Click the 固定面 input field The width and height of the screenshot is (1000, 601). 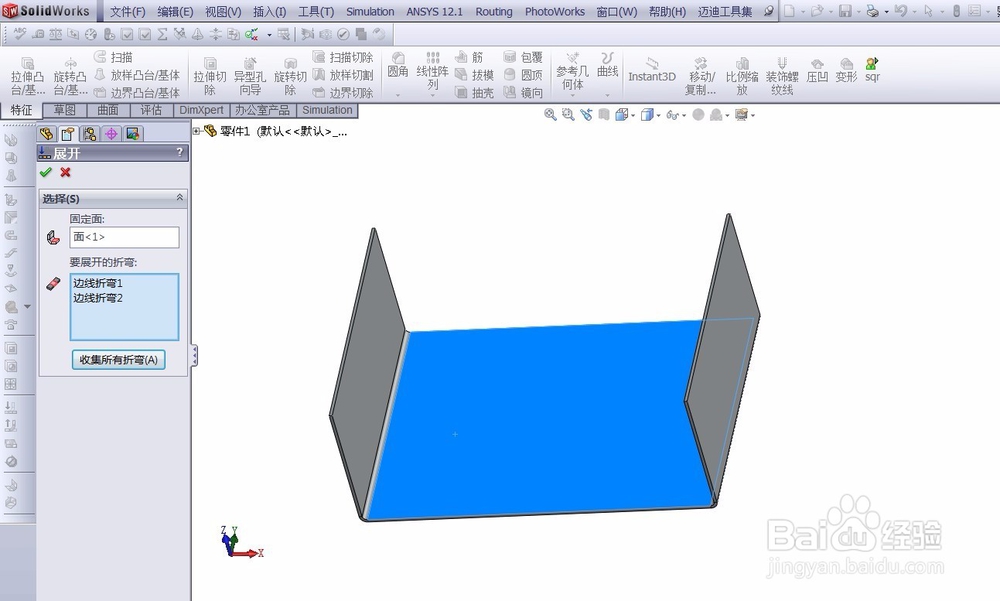point(124,237)
